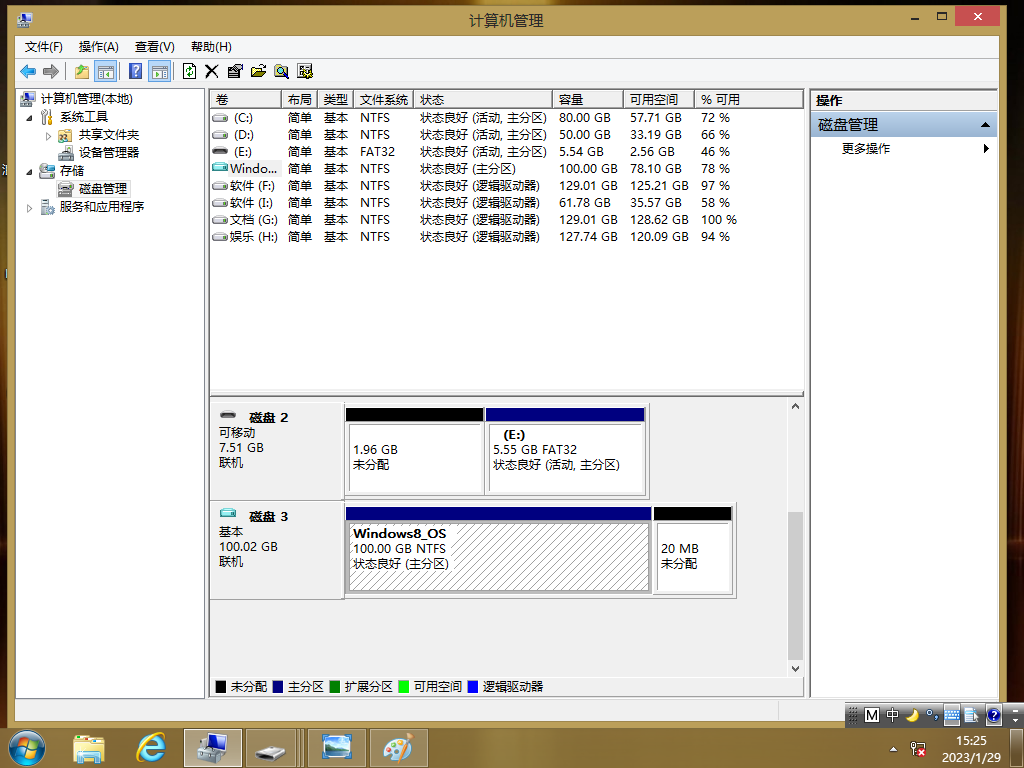Click the Open folder toolbar icon
1024x768 pixels.
[259, 71]
